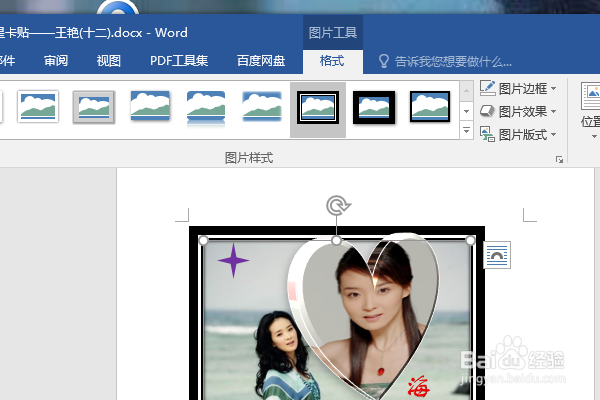Click the red 海 text
Image resolution: width=600 pixels, height=400 pixels.
coord(418,386)
